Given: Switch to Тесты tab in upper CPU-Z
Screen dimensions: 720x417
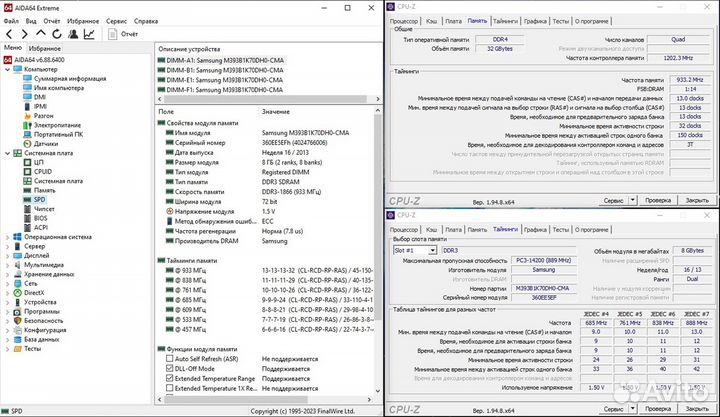Looking at the screenshot, I should (560, 21).
